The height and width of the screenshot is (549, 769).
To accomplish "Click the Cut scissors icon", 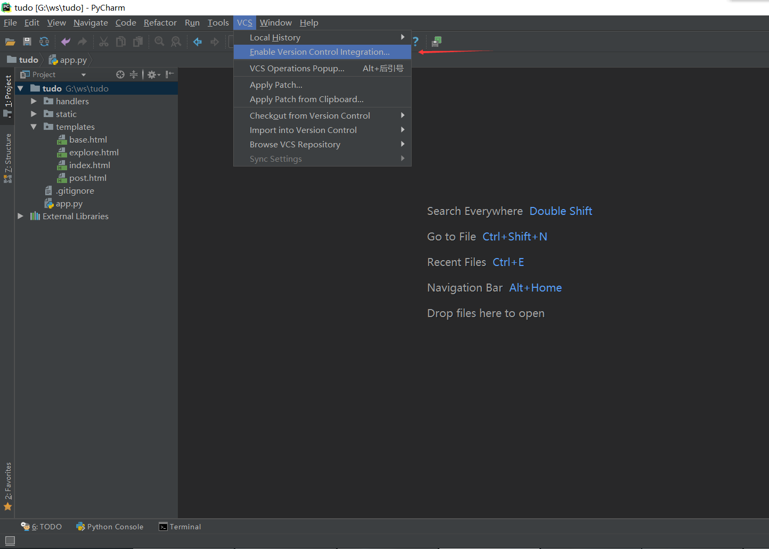I will (103, 42).
